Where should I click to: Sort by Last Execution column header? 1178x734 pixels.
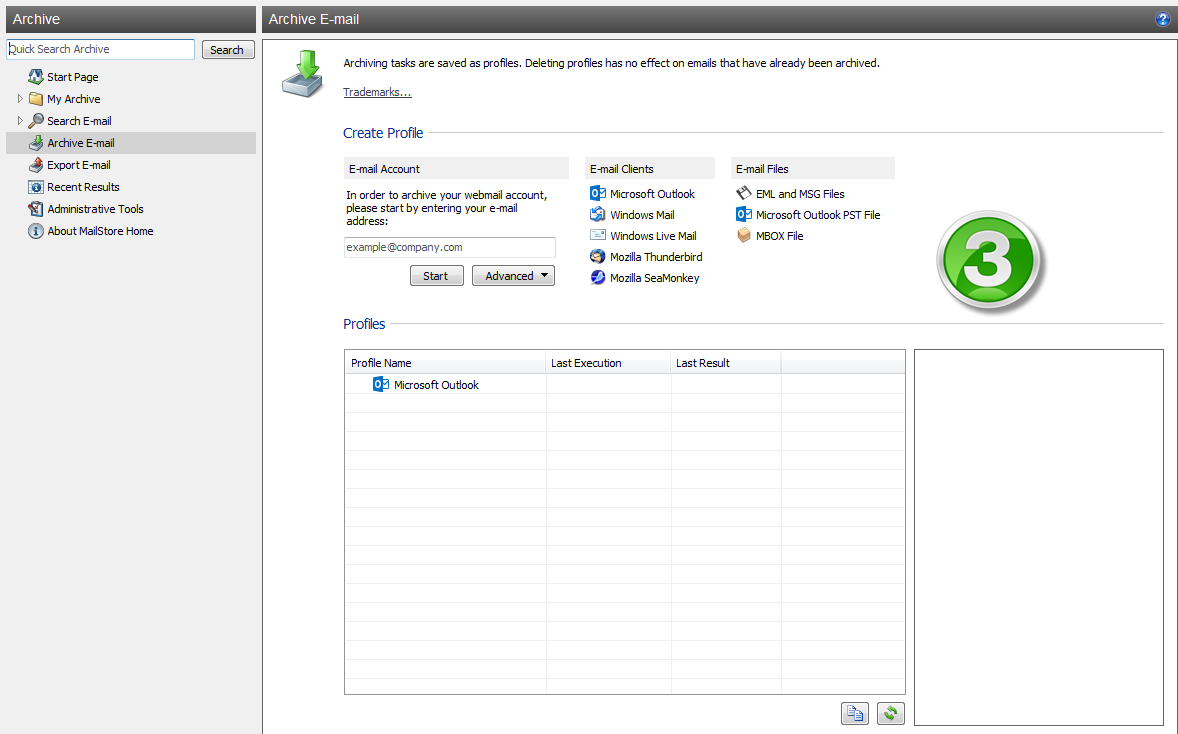[609, 363]
